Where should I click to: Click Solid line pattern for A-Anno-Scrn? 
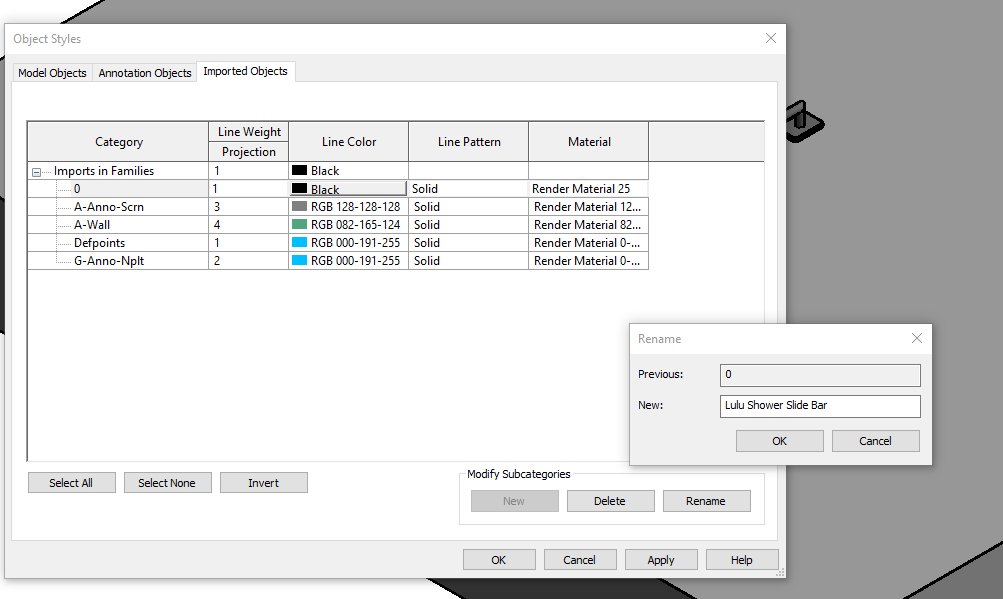(x=468, y=207)
